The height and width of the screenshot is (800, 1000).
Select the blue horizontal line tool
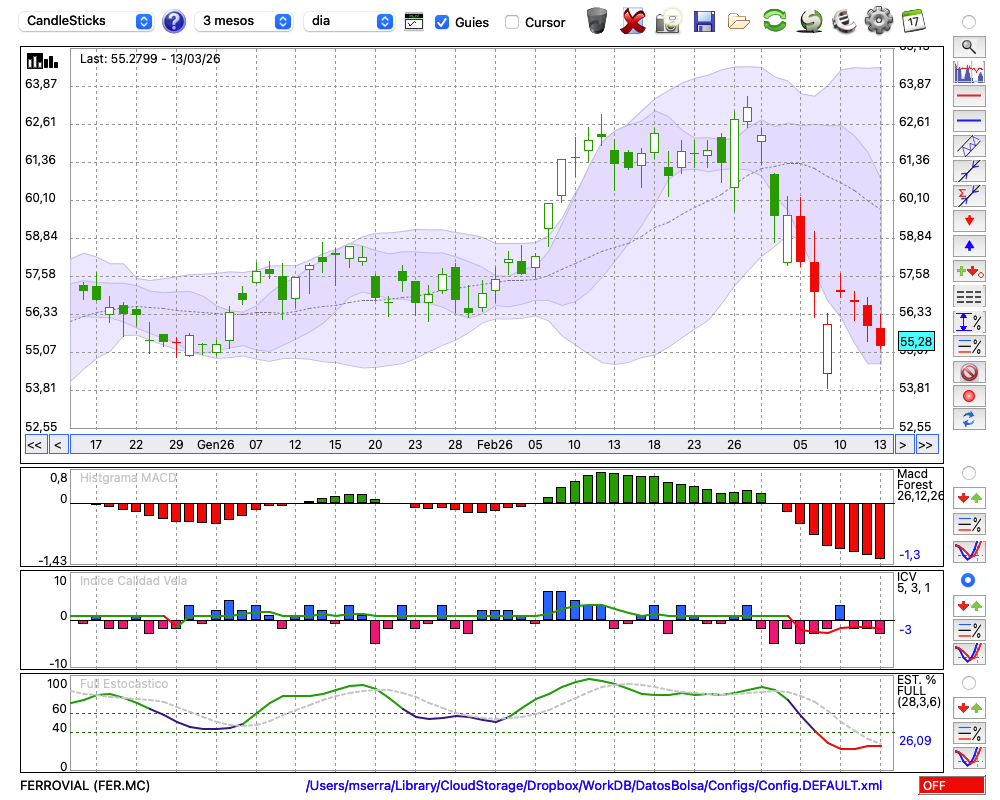[969, 121]
